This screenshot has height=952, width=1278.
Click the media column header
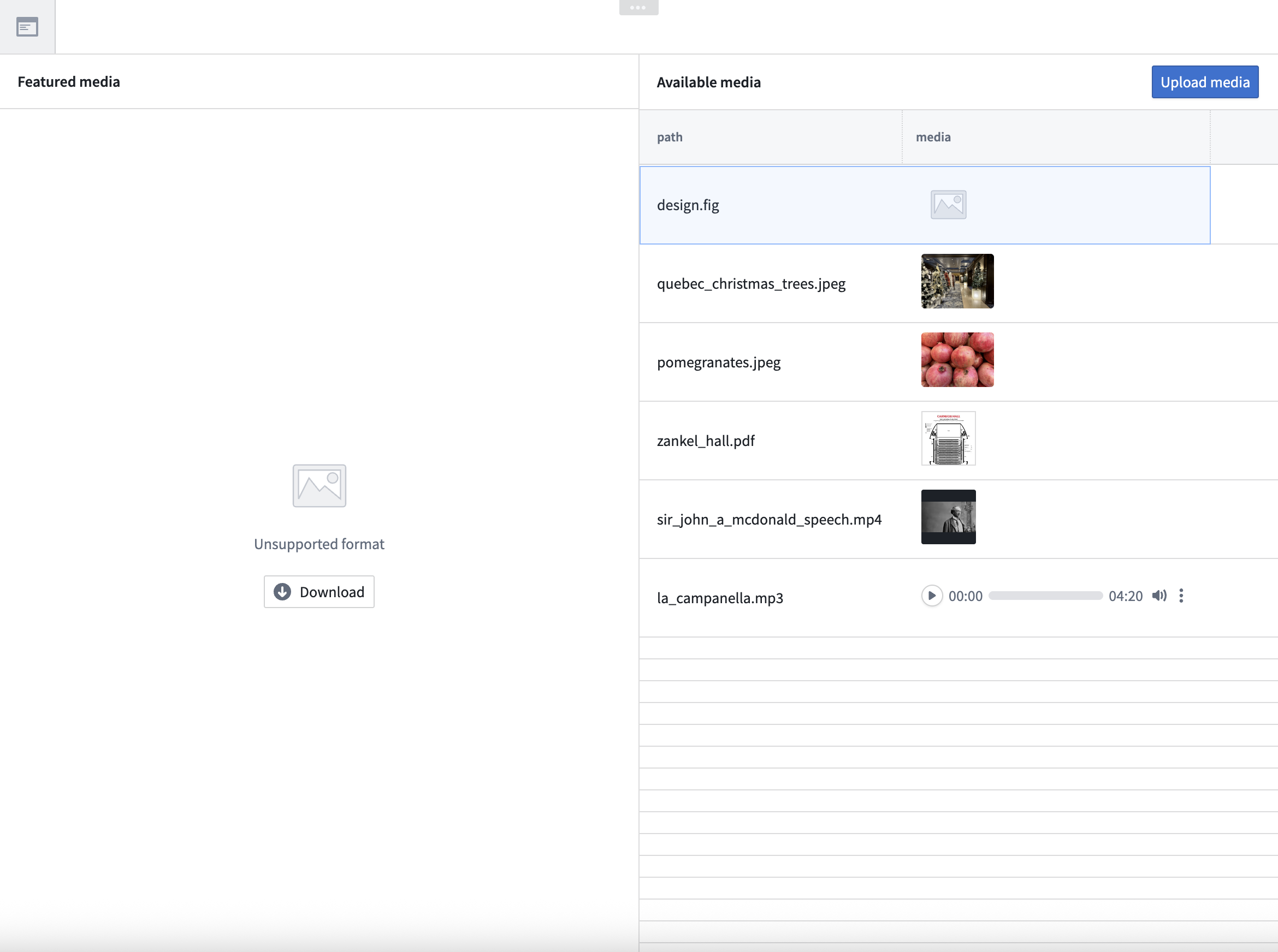pyautogui.click(x=933, y=137)
